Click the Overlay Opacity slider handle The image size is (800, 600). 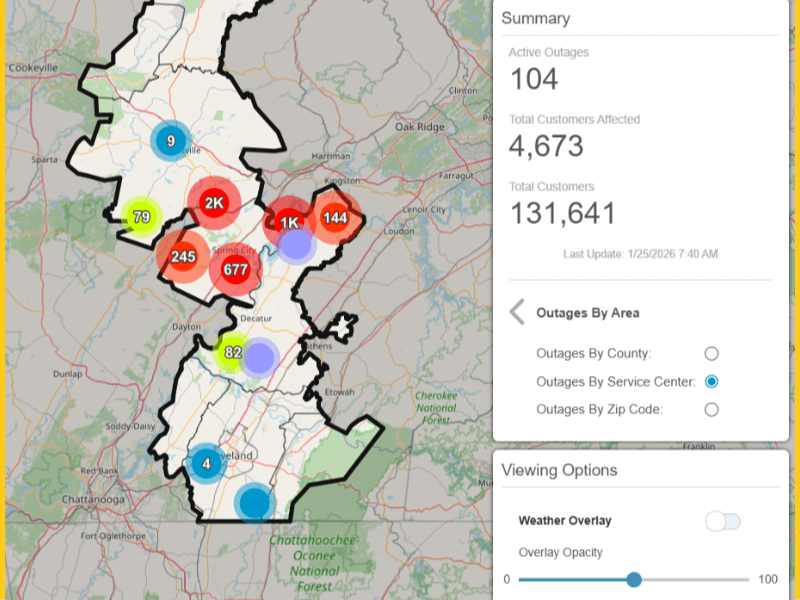634,580
